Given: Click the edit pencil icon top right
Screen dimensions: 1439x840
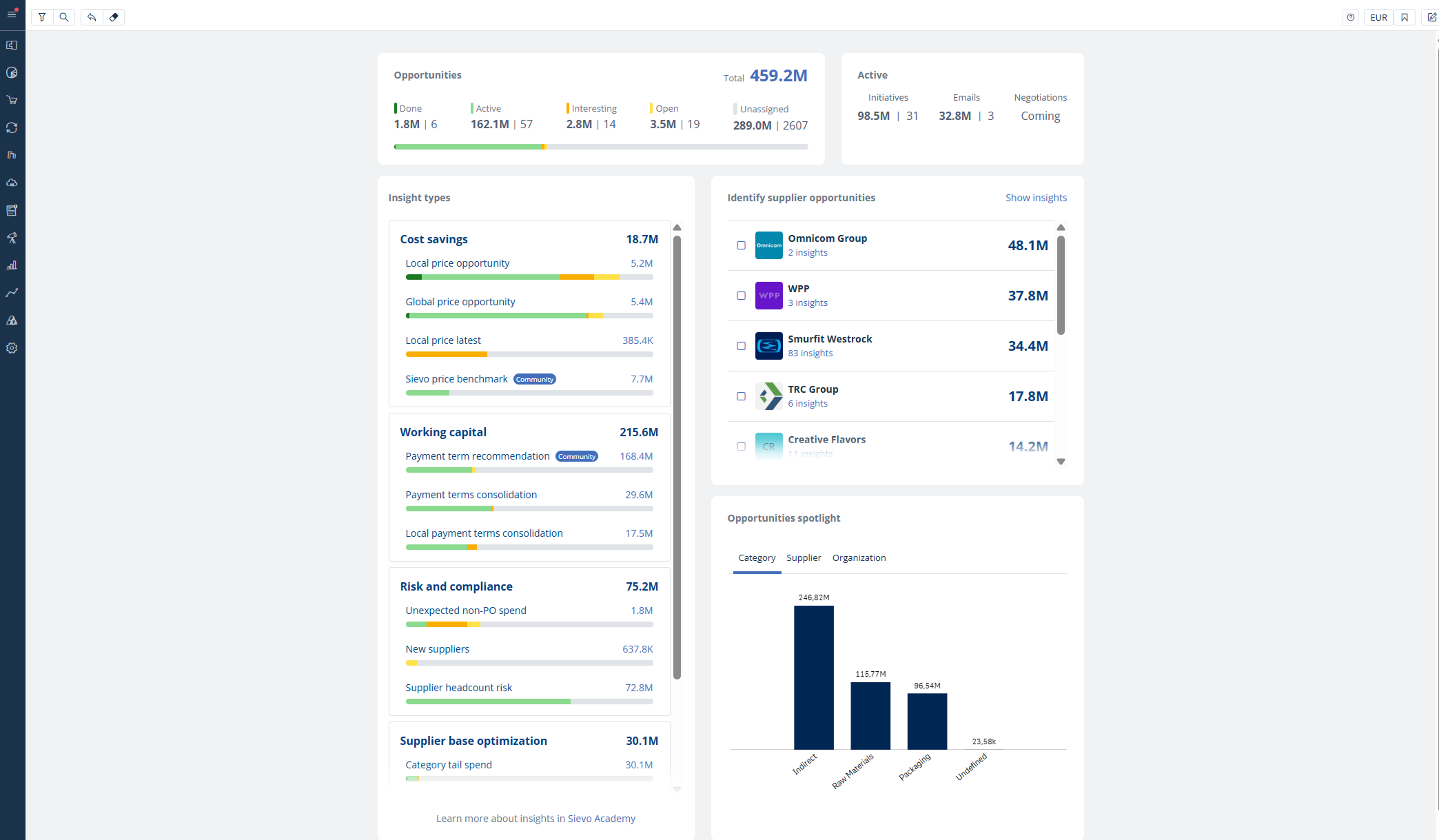Looking at the screenshot, I should click(1431, 17).
